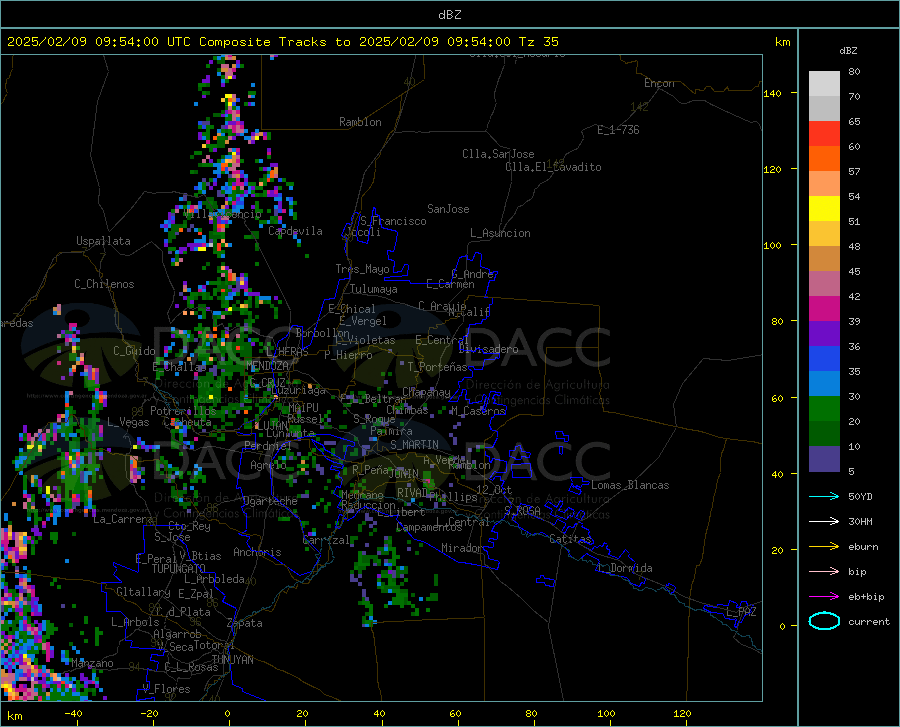Viewport: 900px width, 727px height.
Task: Pick the slate 10-5 dBZ swatch
Action: pos(824,459)
